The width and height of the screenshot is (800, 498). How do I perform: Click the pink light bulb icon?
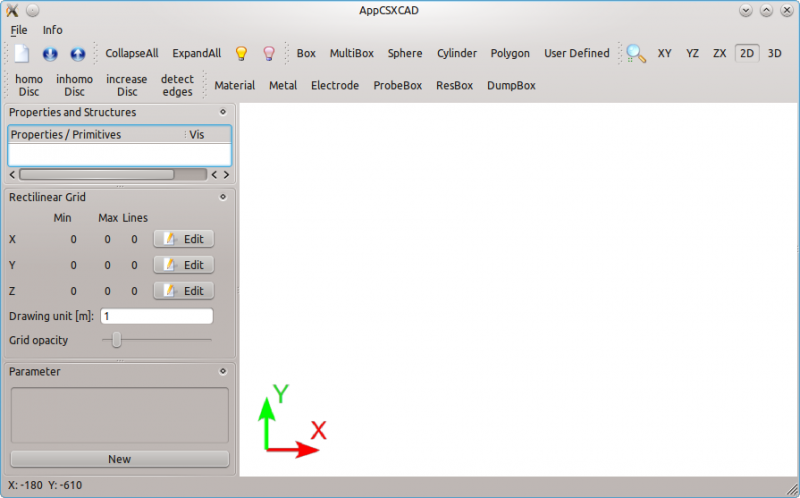268,54
